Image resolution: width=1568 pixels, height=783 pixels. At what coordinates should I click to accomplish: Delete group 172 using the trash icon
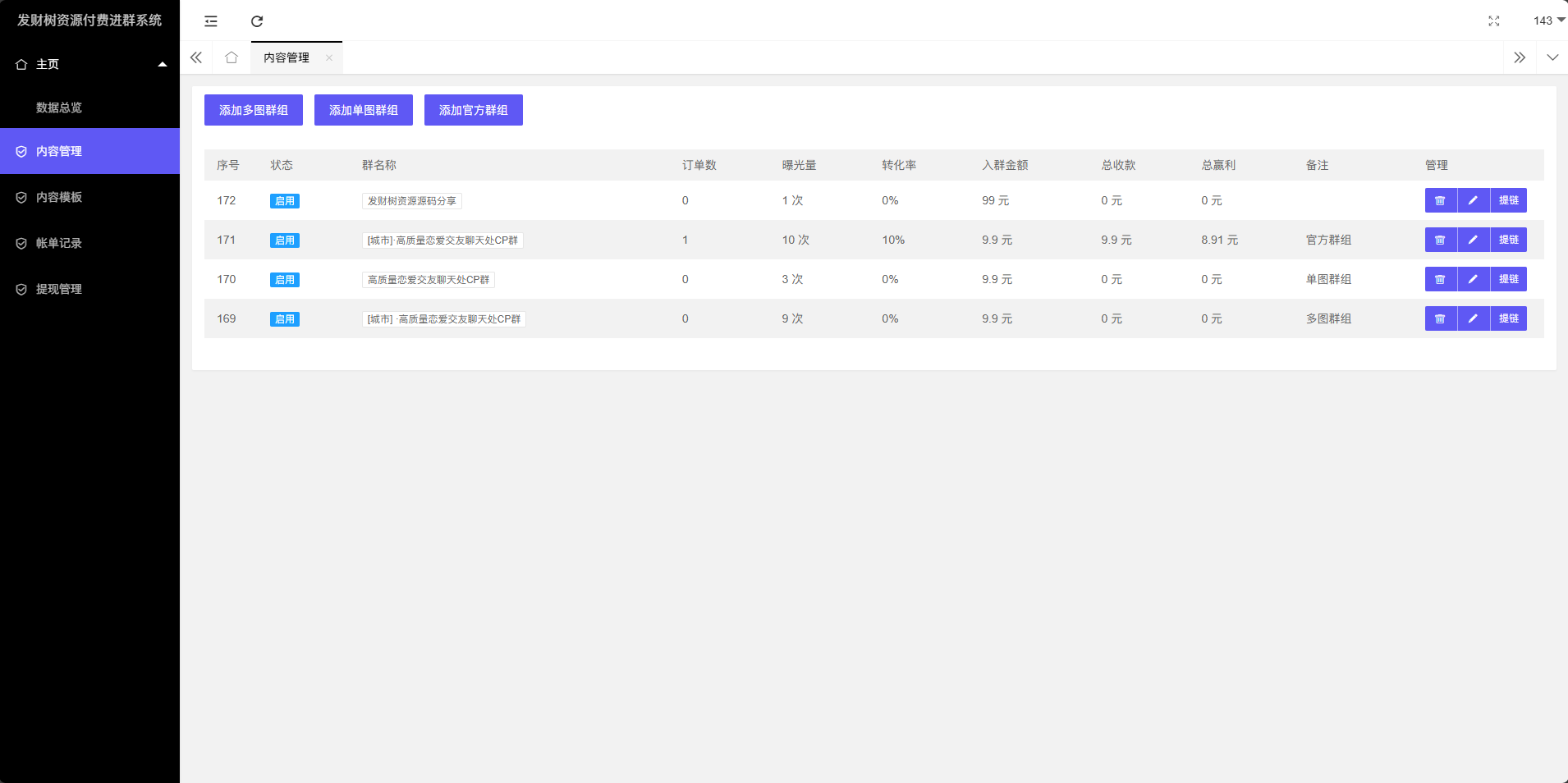[1440, 200]
